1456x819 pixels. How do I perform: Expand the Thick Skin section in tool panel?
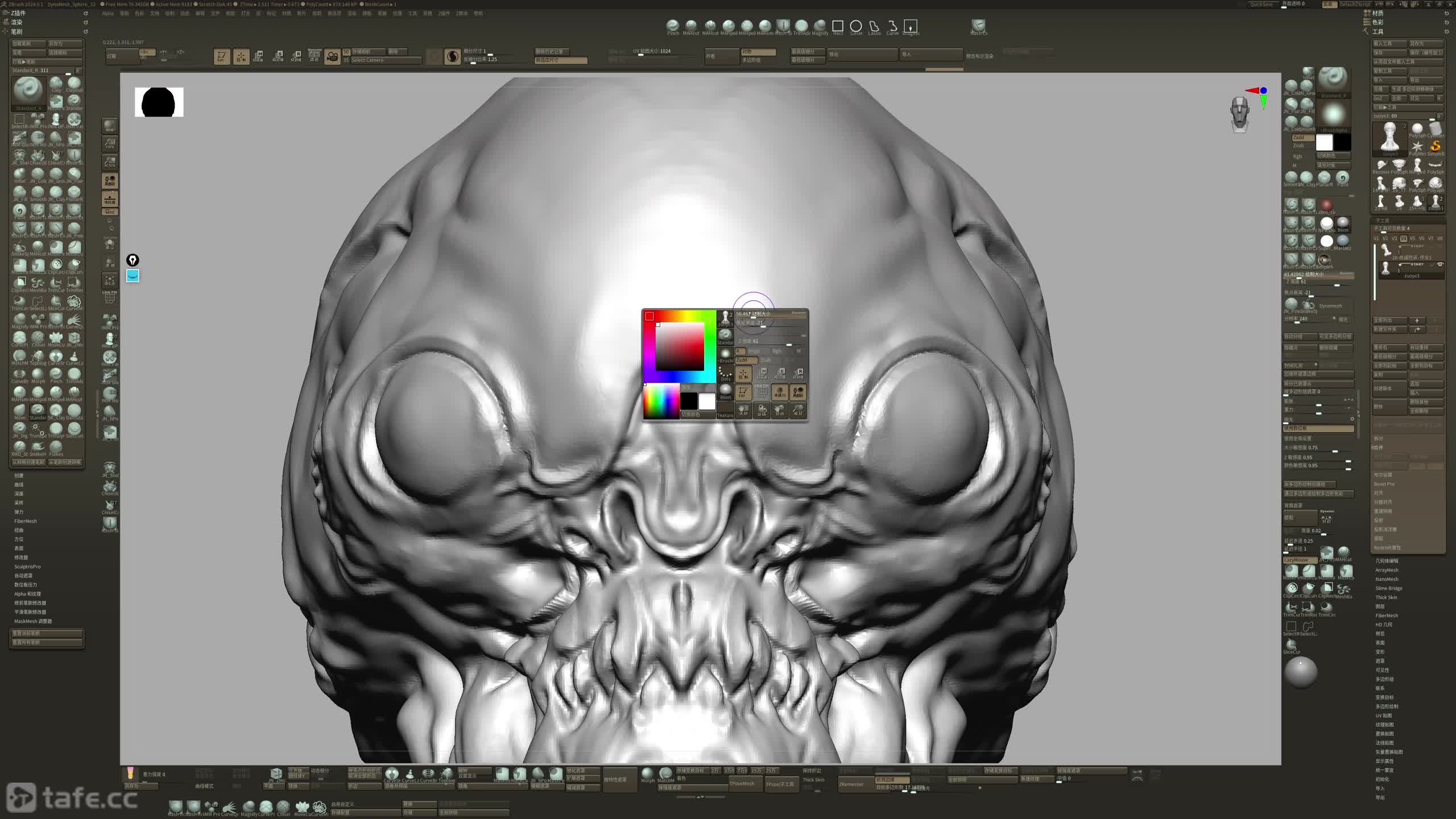[1386, 597]
